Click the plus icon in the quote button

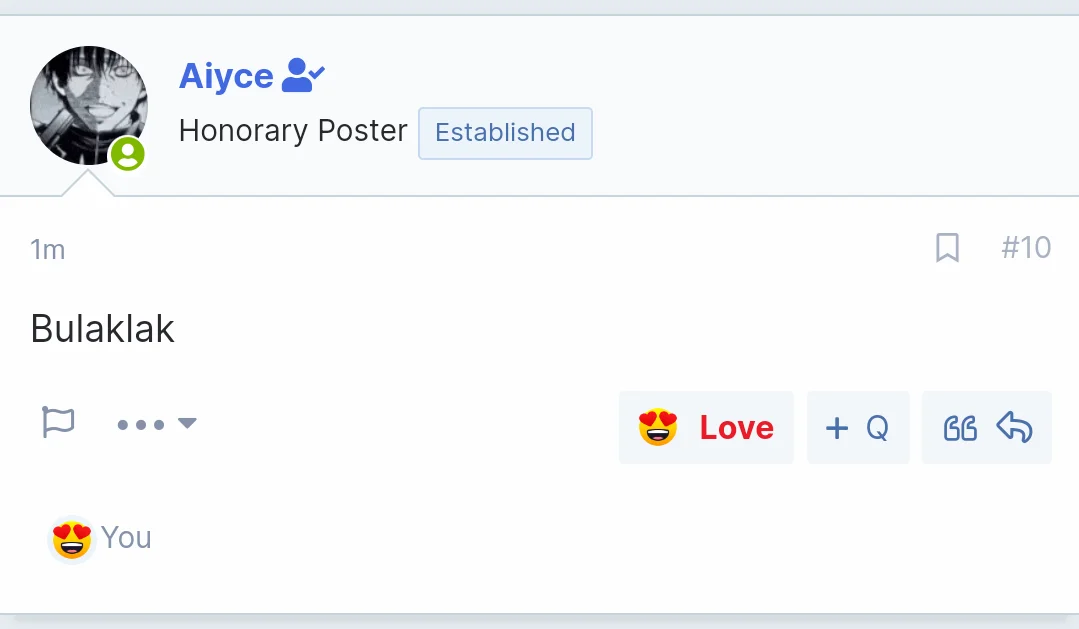837,428
